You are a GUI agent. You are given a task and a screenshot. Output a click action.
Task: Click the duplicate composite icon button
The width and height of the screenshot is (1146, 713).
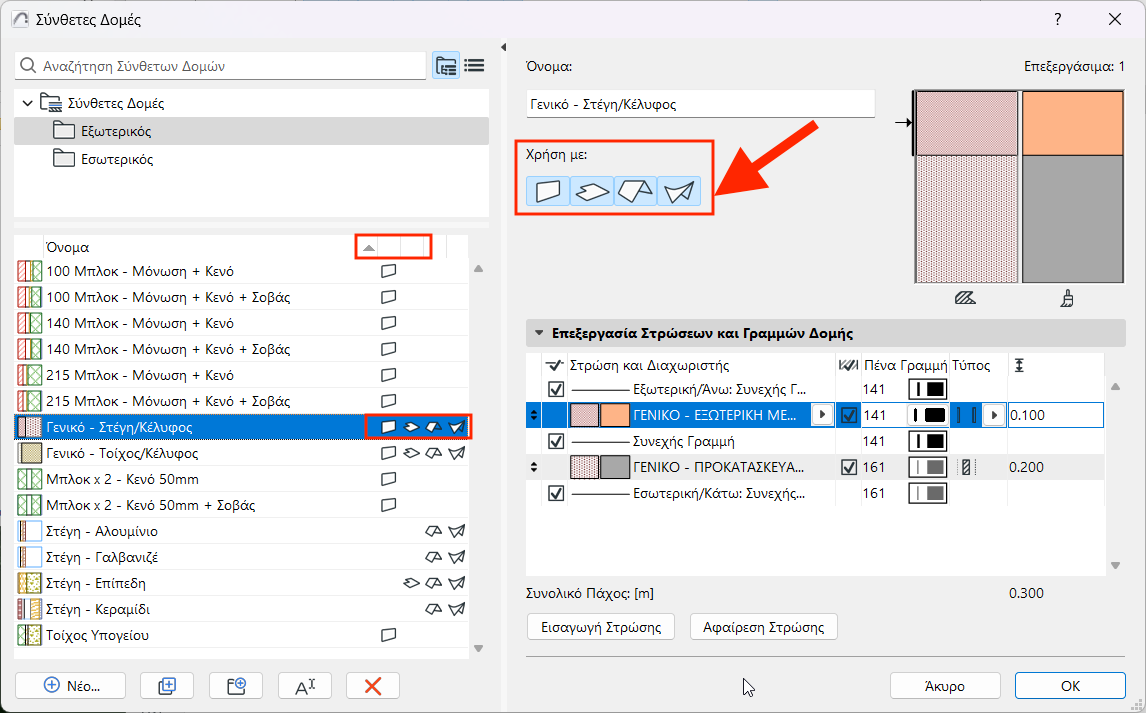[x=167, y=686]
